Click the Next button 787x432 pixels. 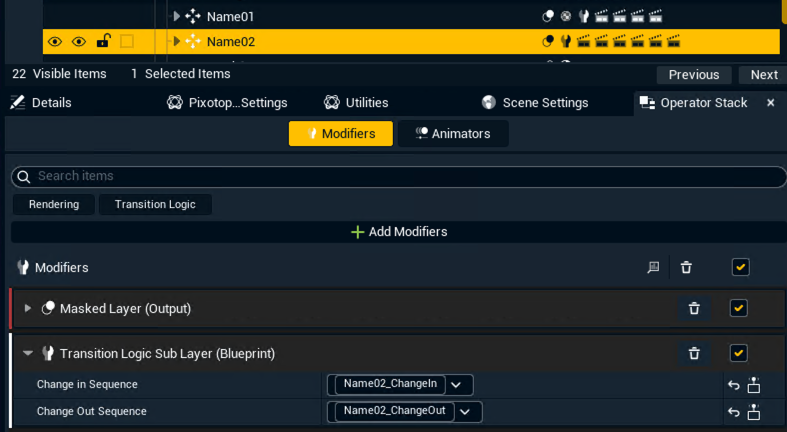(764, 75)
